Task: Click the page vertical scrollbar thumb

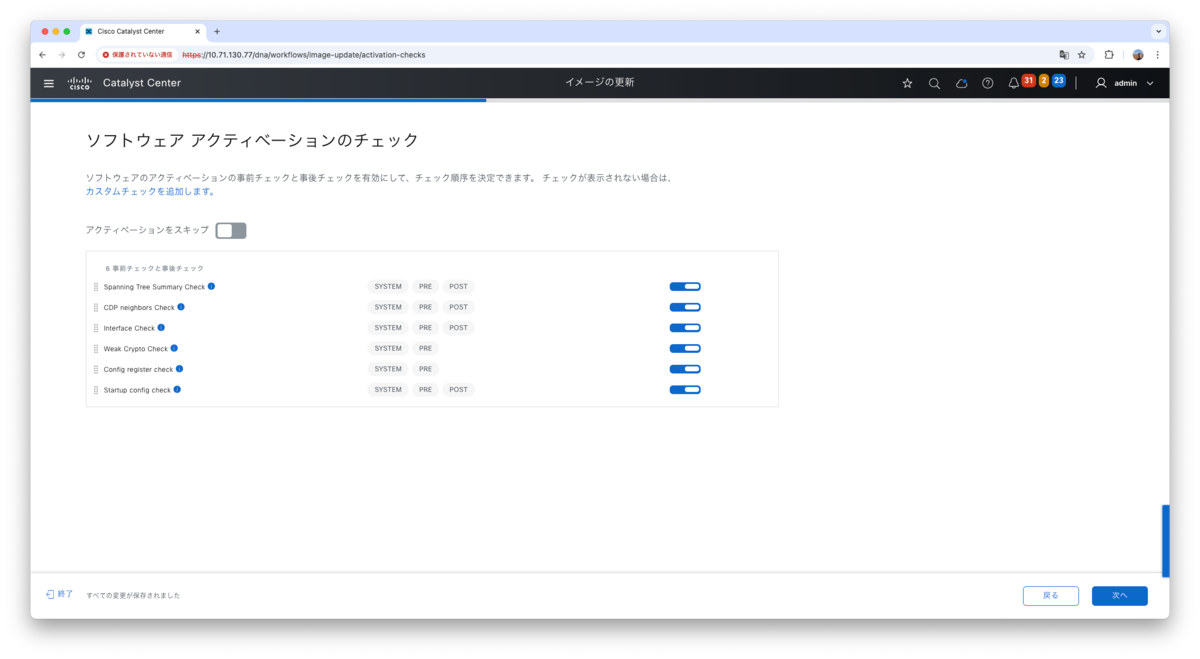Action: [x=1165, y=541]
